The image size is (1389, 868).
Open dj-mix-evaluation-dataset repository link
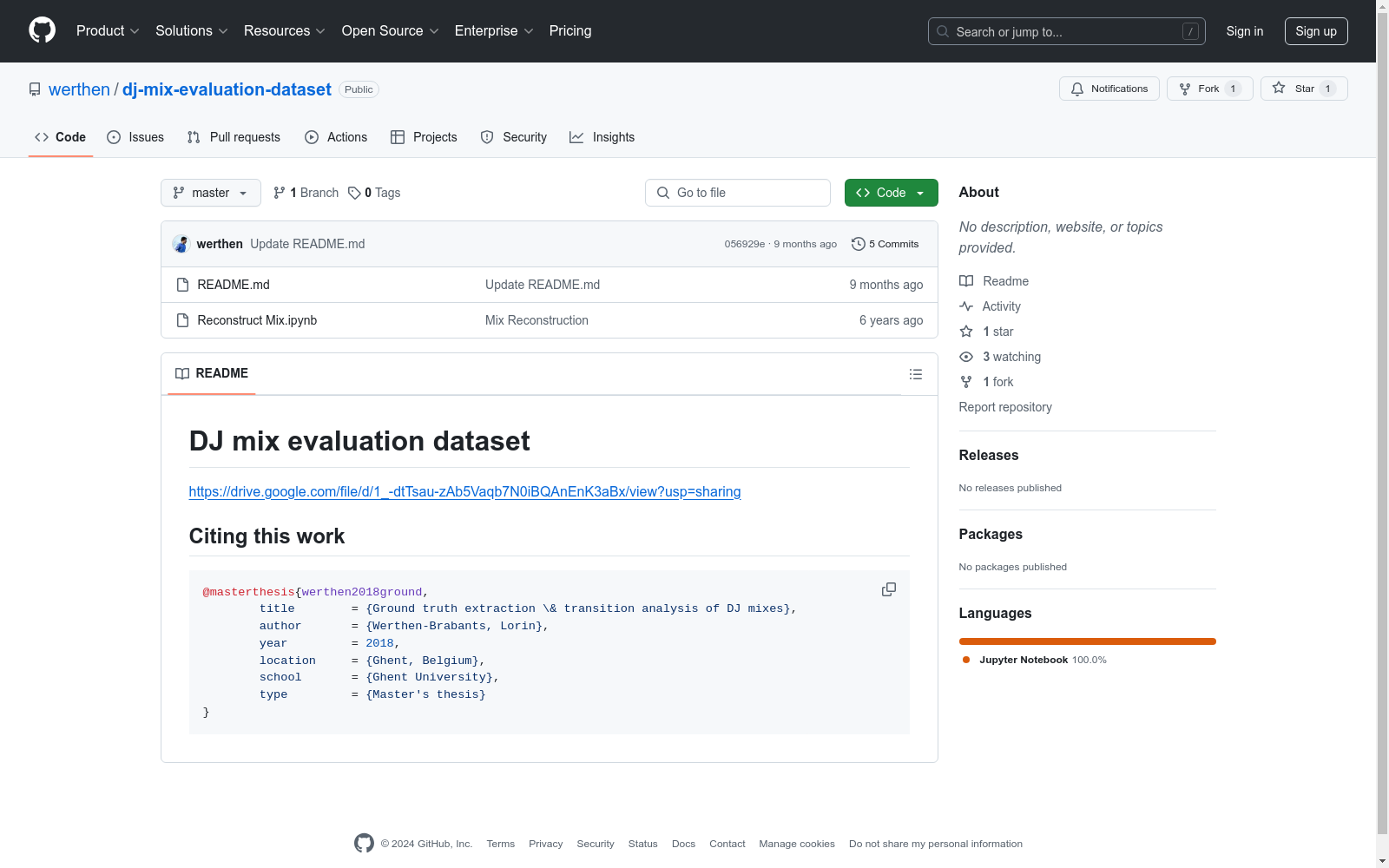click(227, 89)
